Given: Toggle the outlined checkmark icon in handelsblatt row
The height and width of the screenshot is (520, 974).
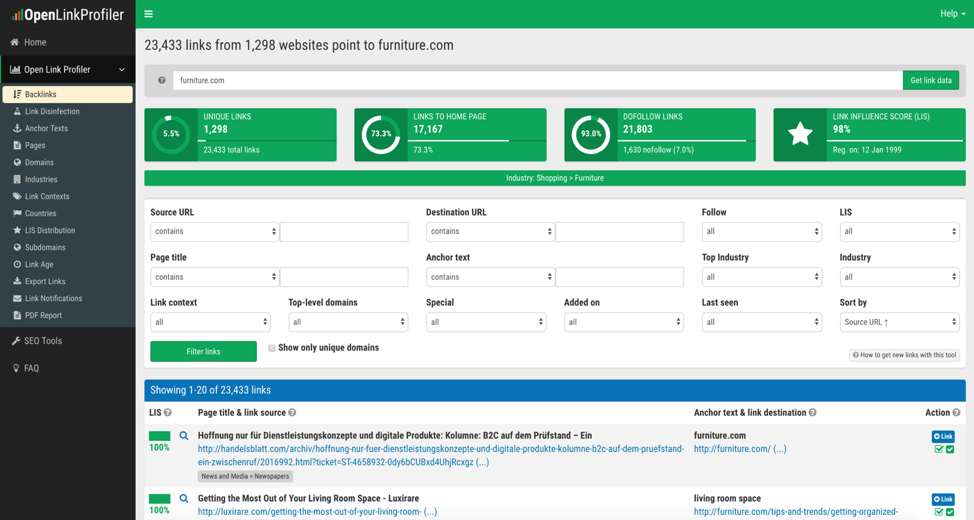Looking at the screenshot, I should pos(939,449).
